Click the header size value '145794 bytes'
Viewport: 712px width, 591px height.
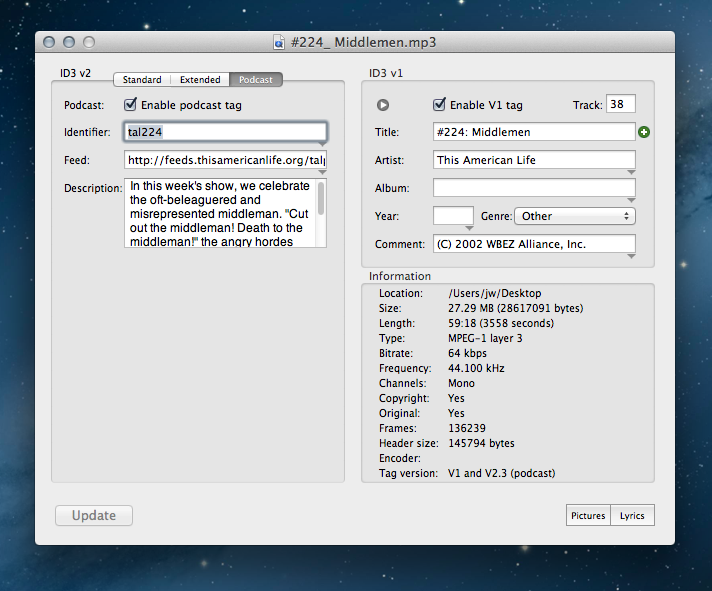(x=481, y=443)
